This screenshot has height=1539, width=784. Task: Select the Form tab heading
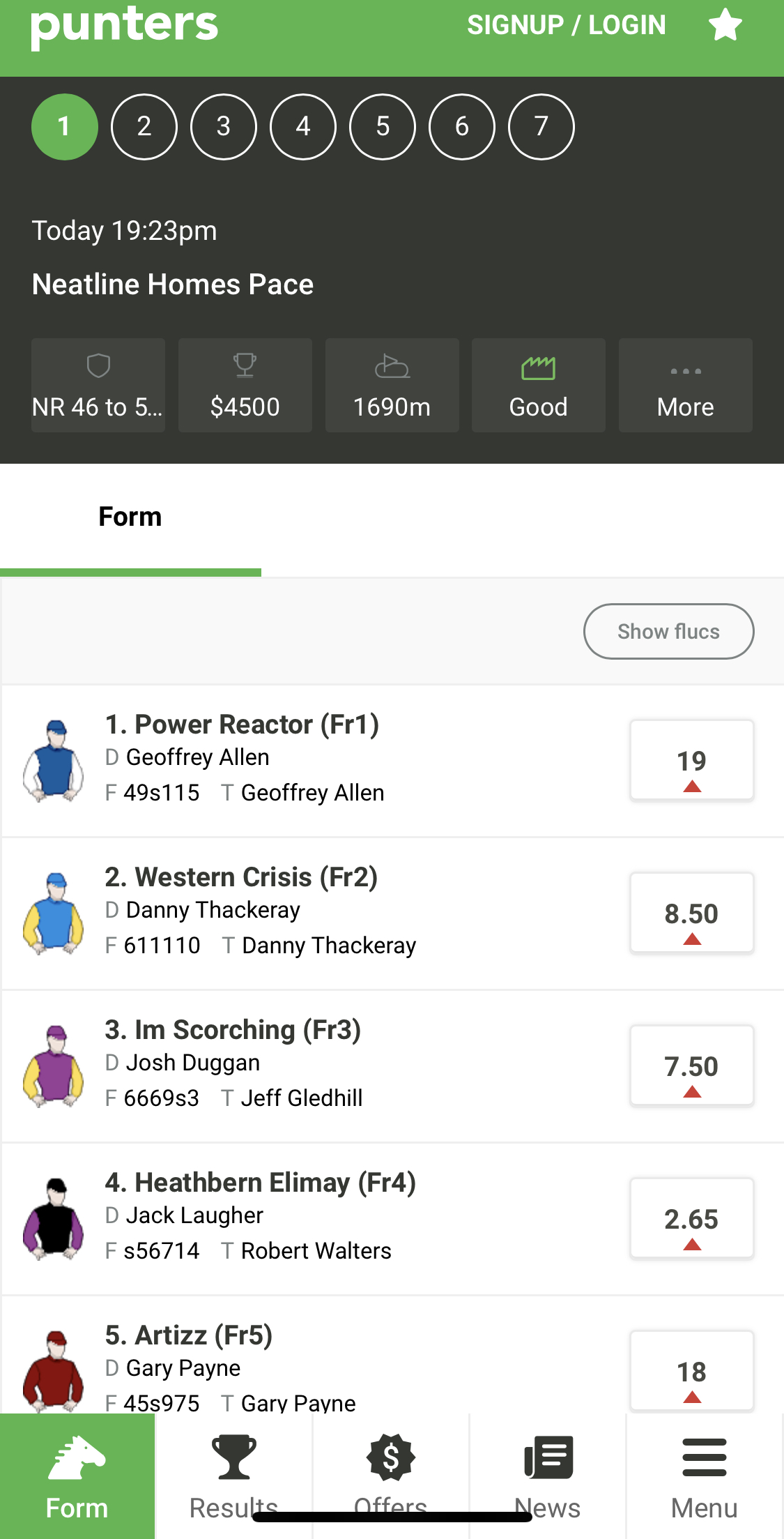130,517
